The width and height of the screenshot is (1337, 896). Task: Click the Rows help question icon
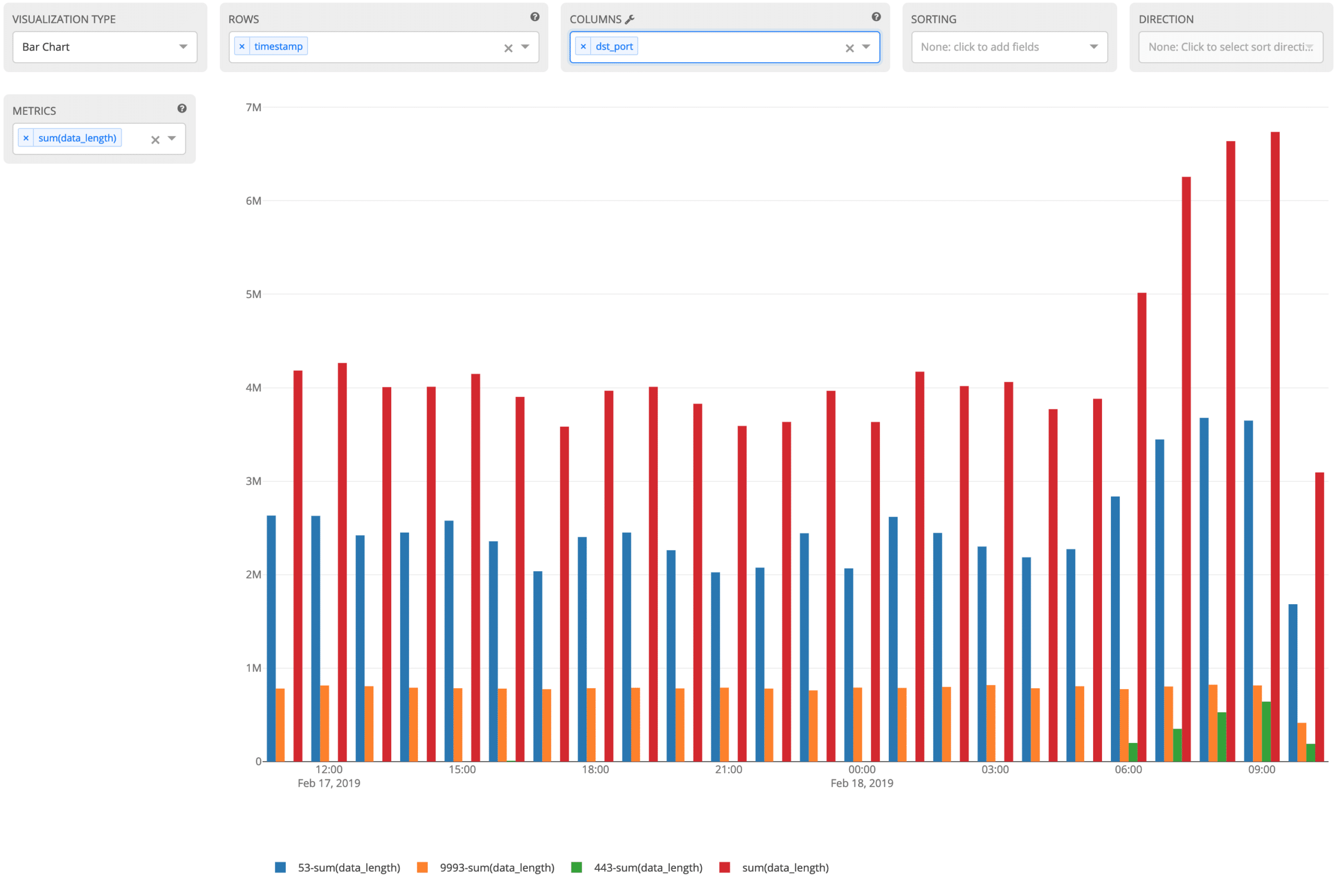pos(534,17)
